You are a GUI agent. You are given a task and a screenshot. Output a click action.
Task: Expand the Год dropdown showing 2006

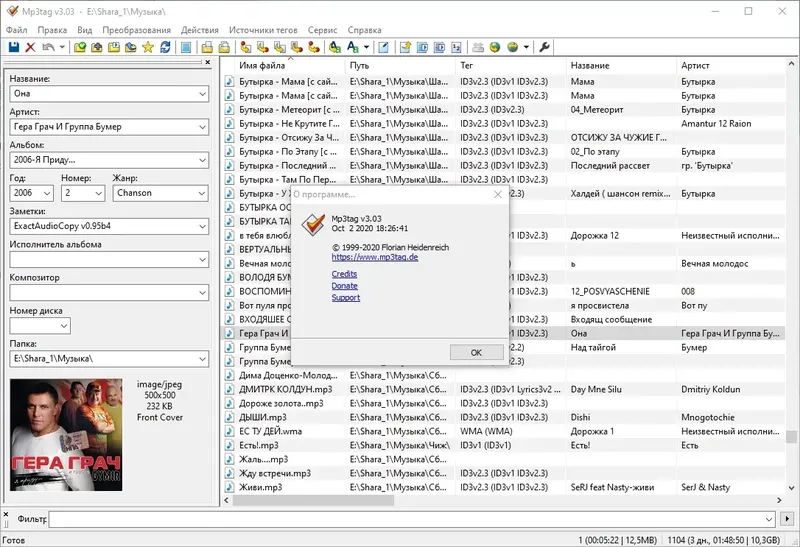pyautogui.click(x=47, y=193)
